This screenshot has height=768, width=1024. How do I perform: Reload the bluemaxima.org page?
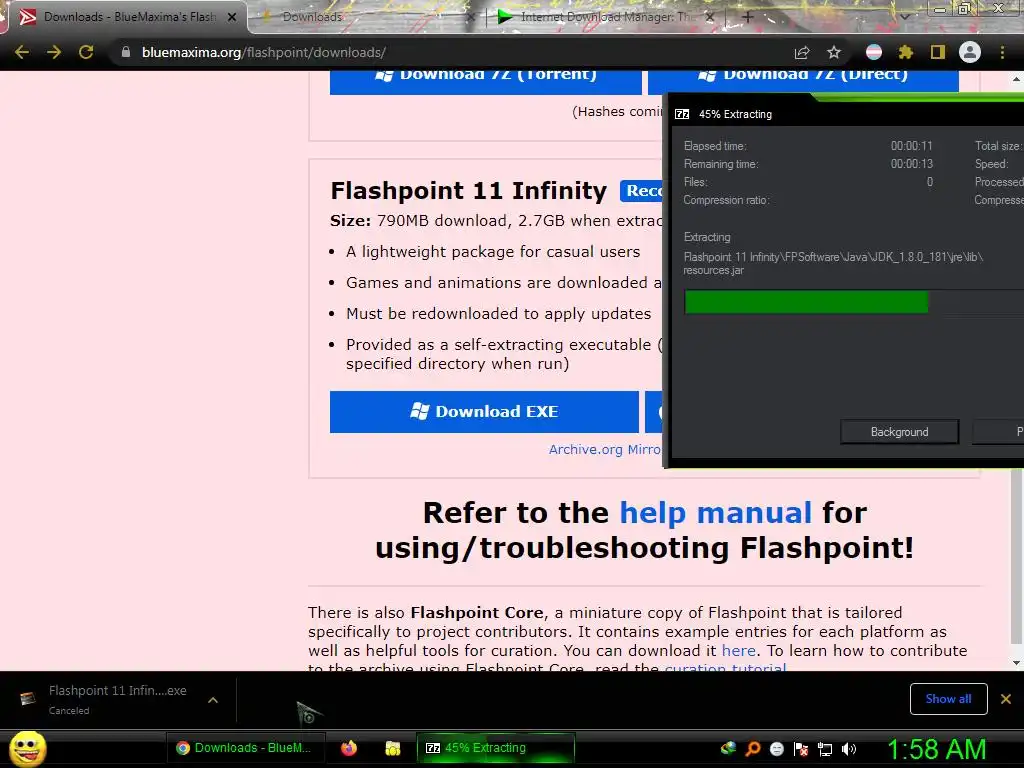point(86,52)
